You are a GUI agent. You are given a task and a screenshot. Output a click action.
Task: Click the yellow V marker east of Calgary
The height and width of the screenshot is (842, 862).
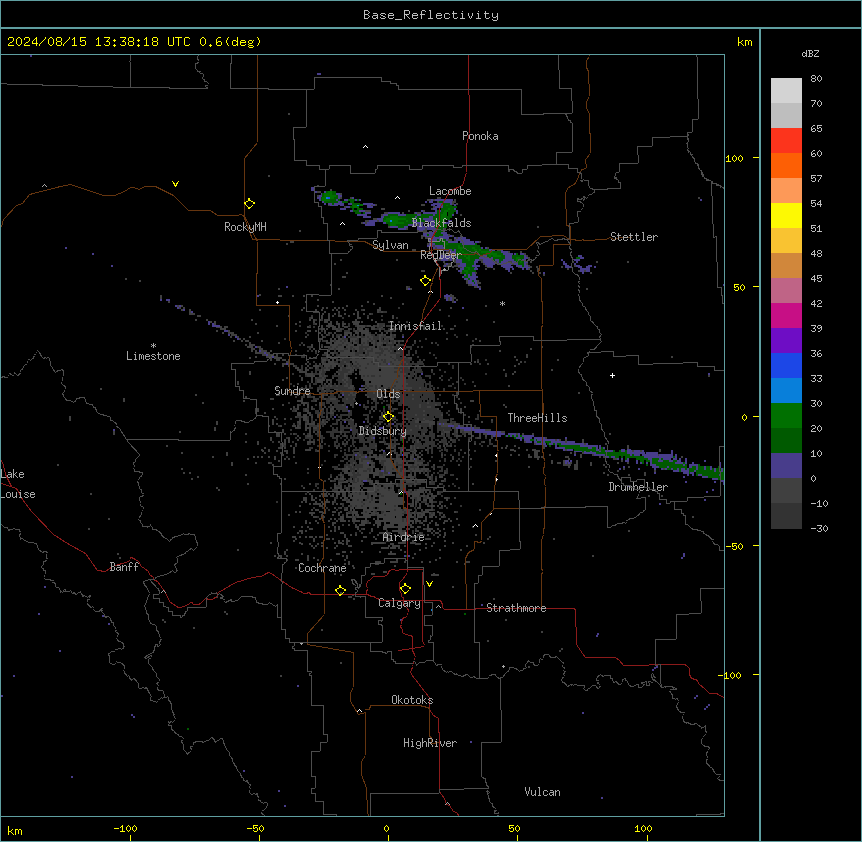click(429, 584)
